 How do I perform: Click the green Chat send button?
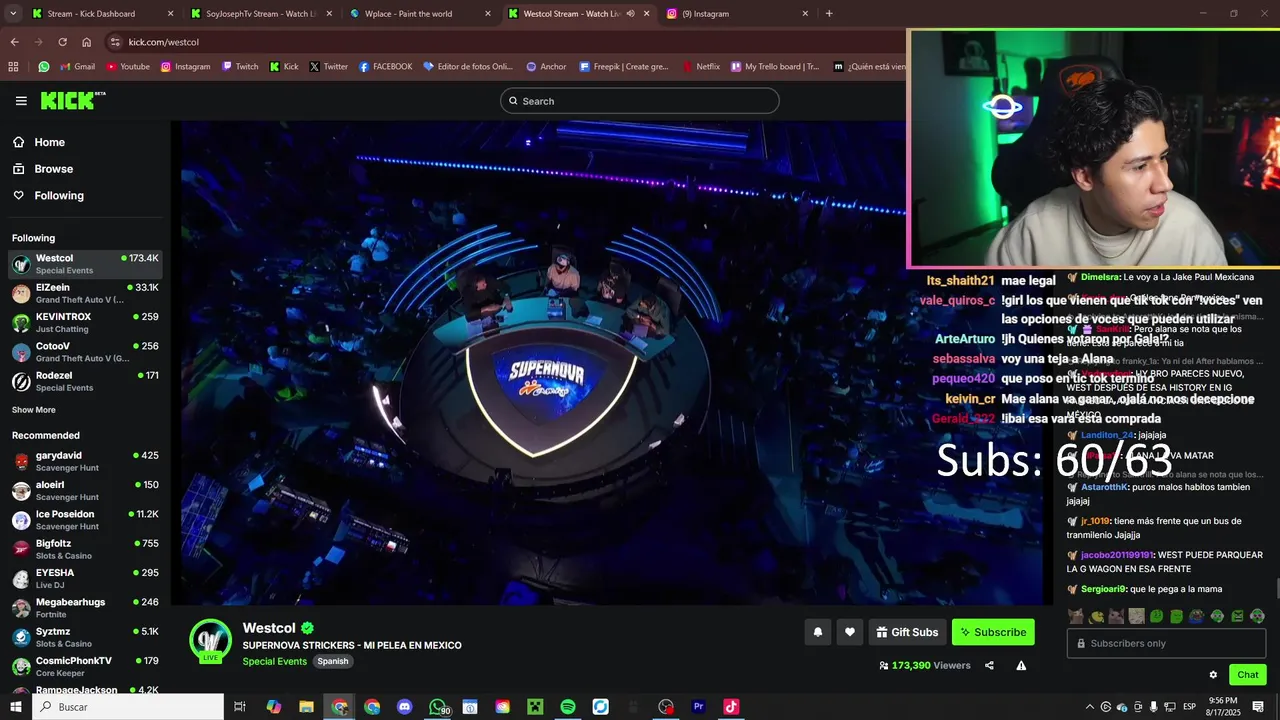pos(1247,675)
